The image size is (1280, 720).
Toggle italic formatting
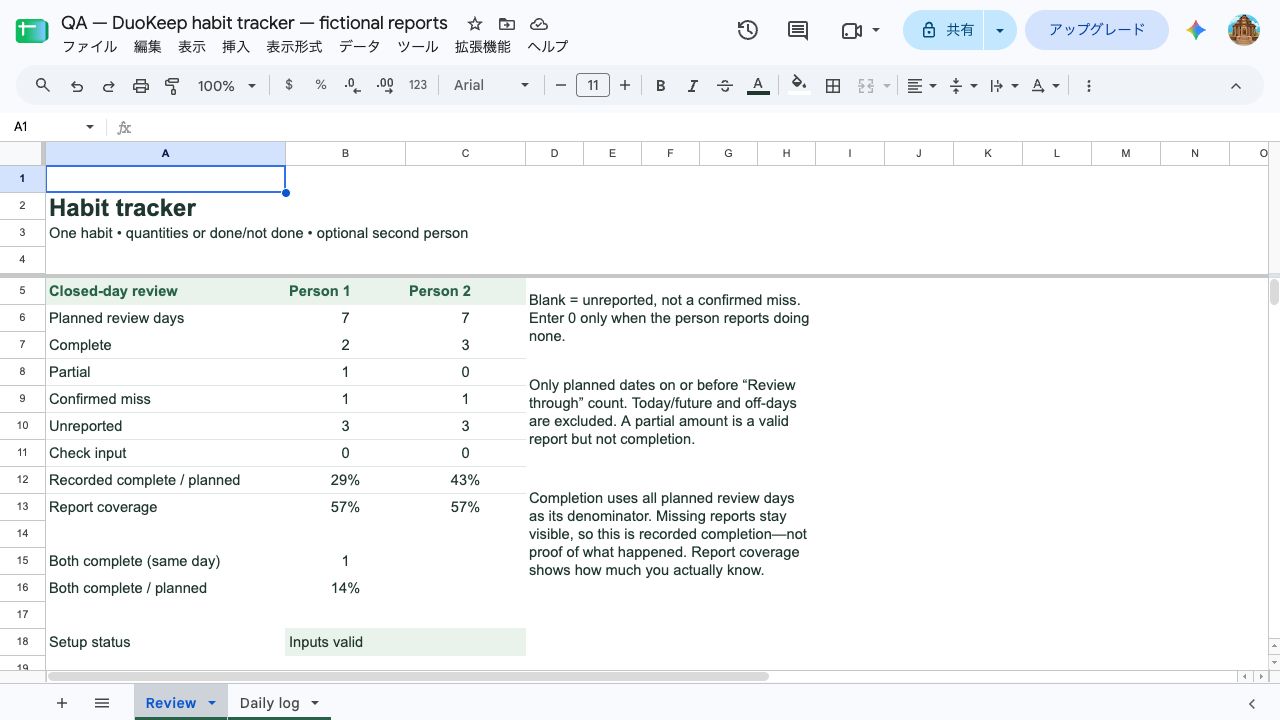[692, 86]
